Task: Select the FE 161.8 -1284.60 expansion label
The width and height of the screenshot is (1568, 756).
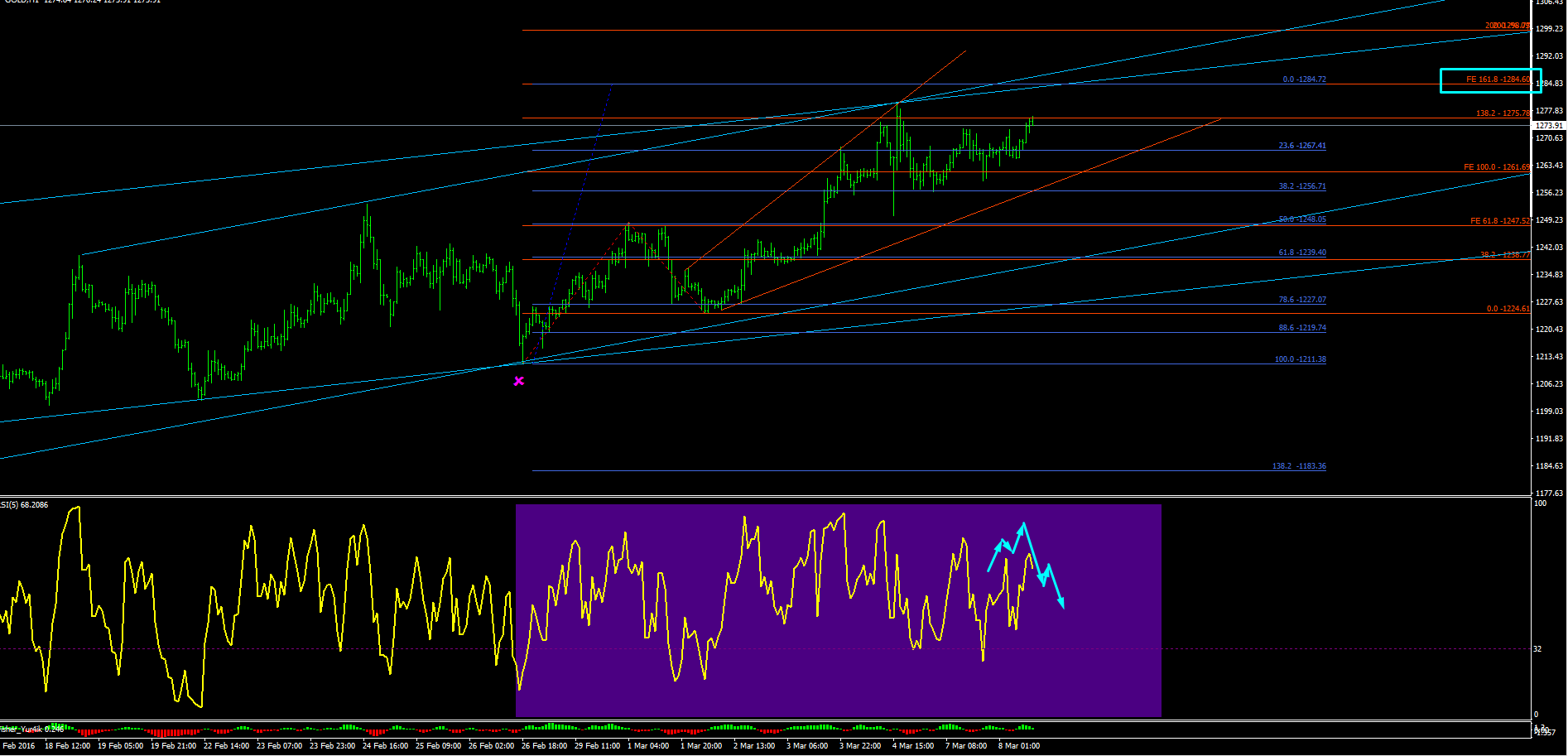Action: [x=1498, y=79]
